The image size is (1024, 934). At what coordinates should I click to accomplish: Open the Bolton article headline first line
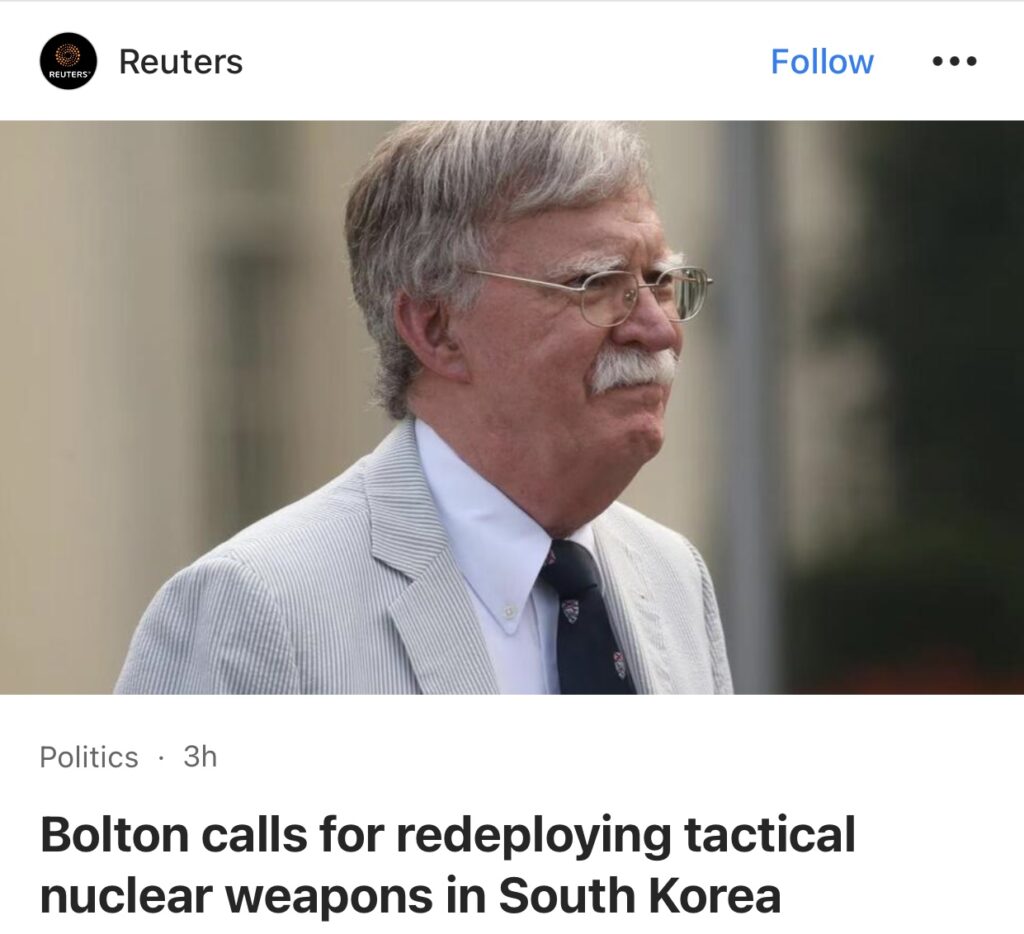448,835
